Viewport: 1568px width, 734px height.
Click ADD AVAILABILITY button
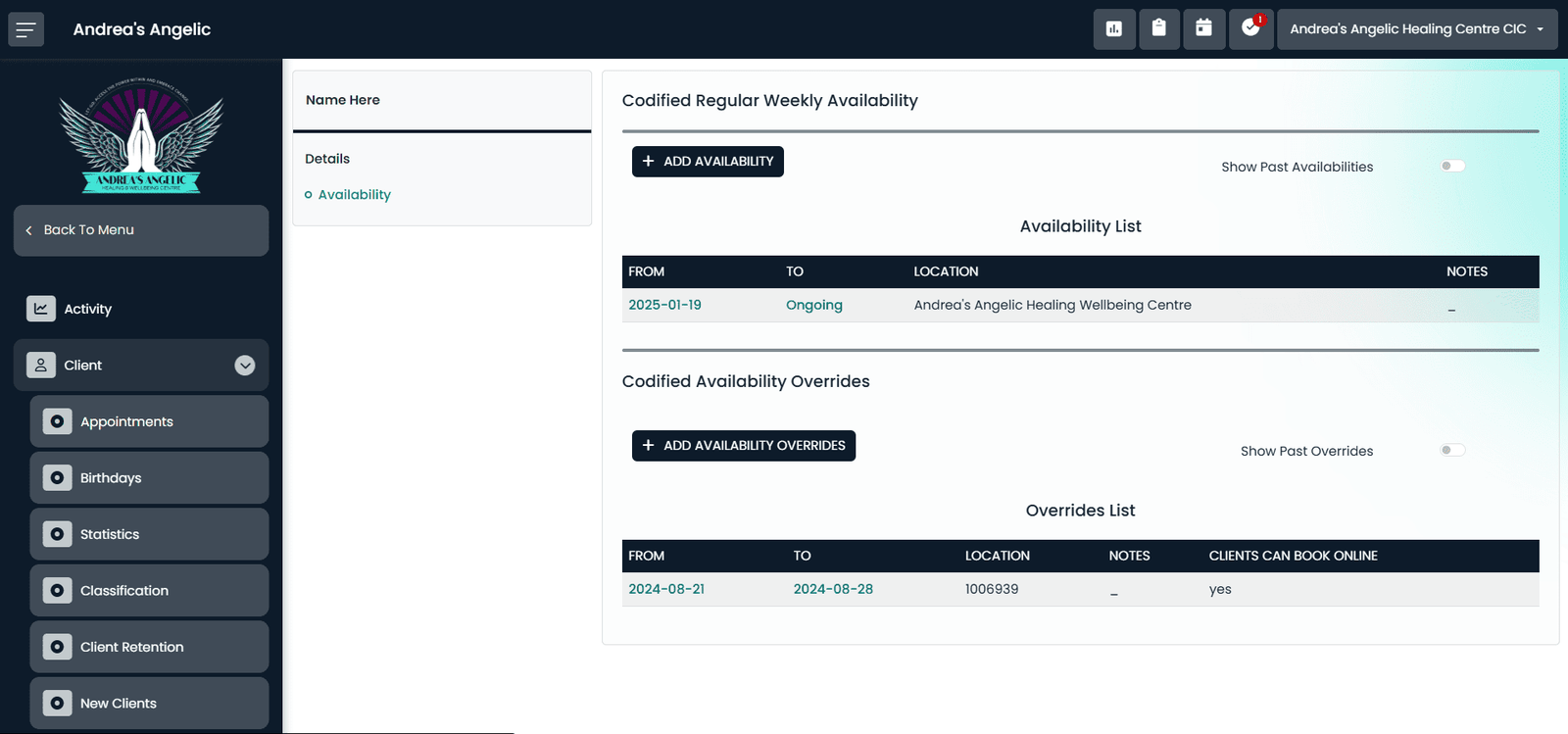(708, 162)
